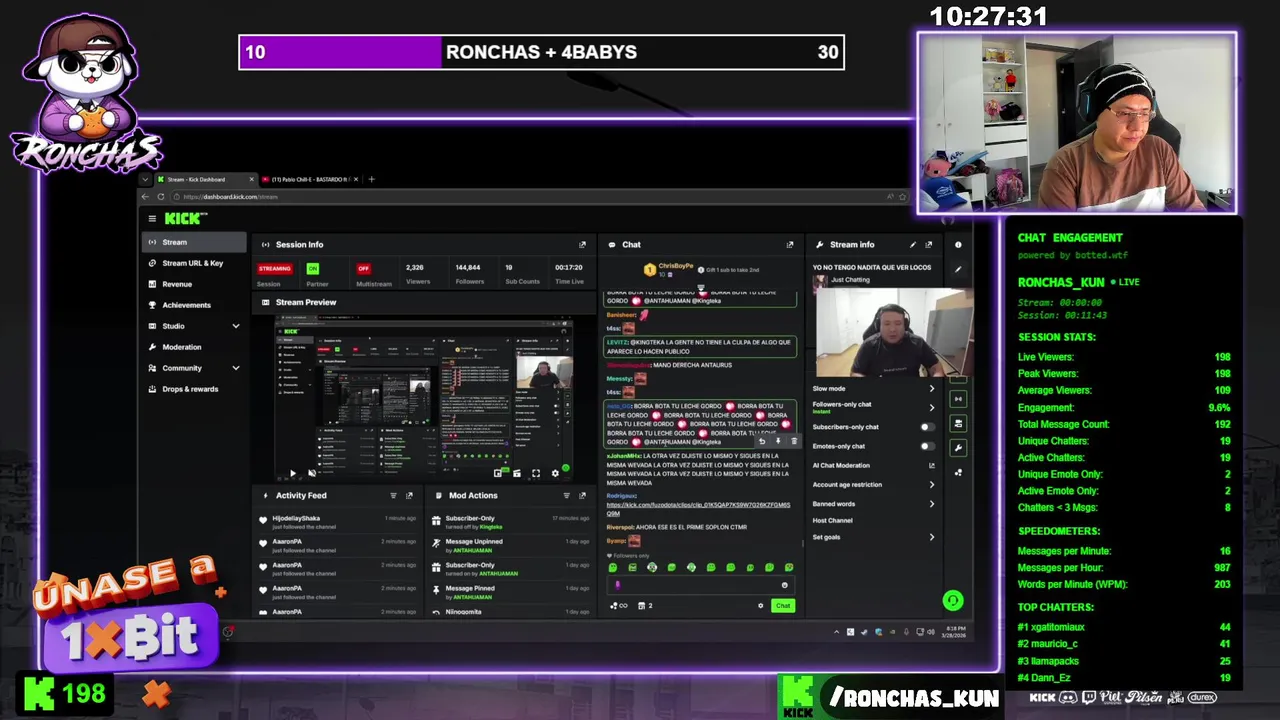The height and width of the screenshot is (720, 1280).
Task: Click HijodeliayShaka follow entry in Activity Feed
Action: click(338, 521)
